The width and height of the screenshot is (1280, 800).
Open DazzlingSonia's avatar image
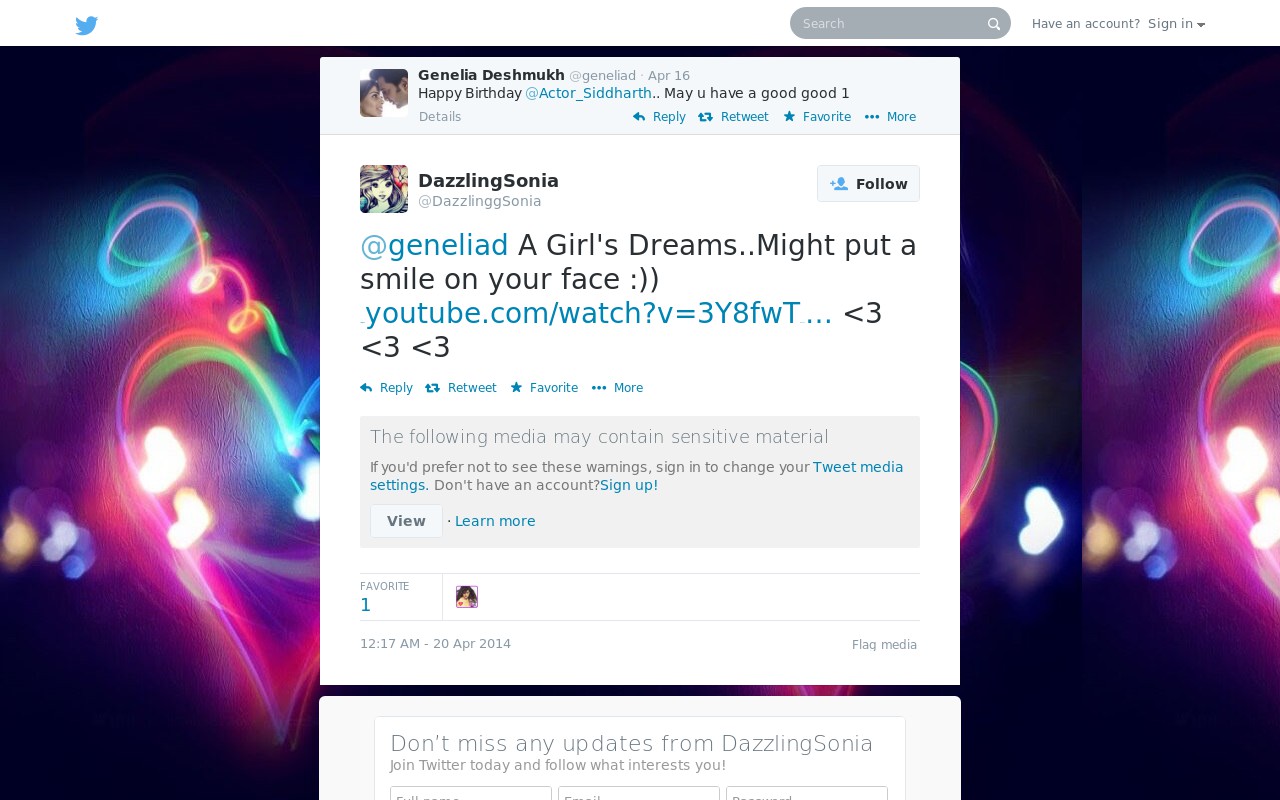tap(384, 189)
